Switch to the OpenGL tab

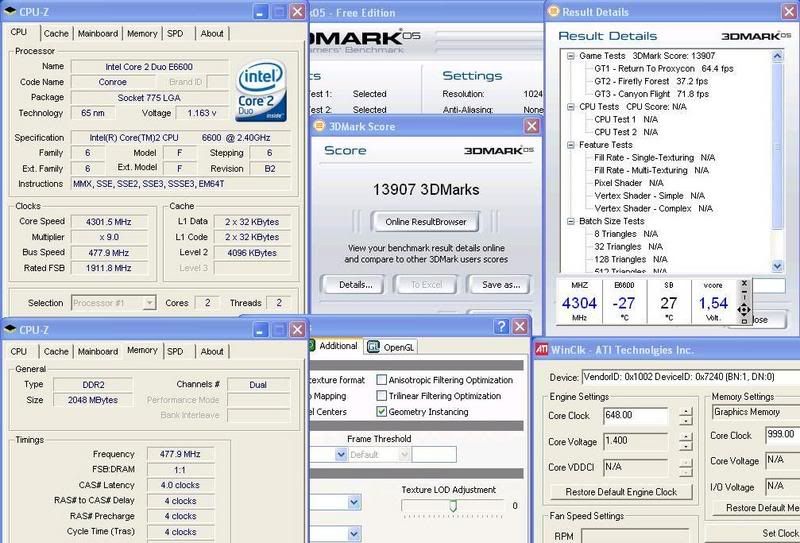(x=391, y=348)
